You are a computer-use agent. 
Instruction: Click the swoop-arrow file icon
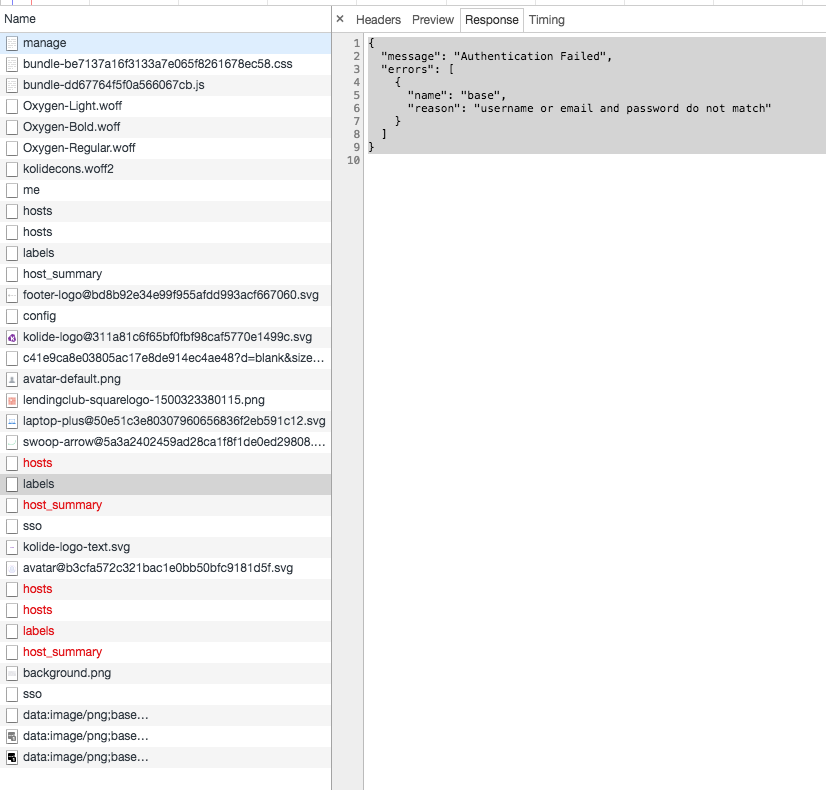pos(12,442)
